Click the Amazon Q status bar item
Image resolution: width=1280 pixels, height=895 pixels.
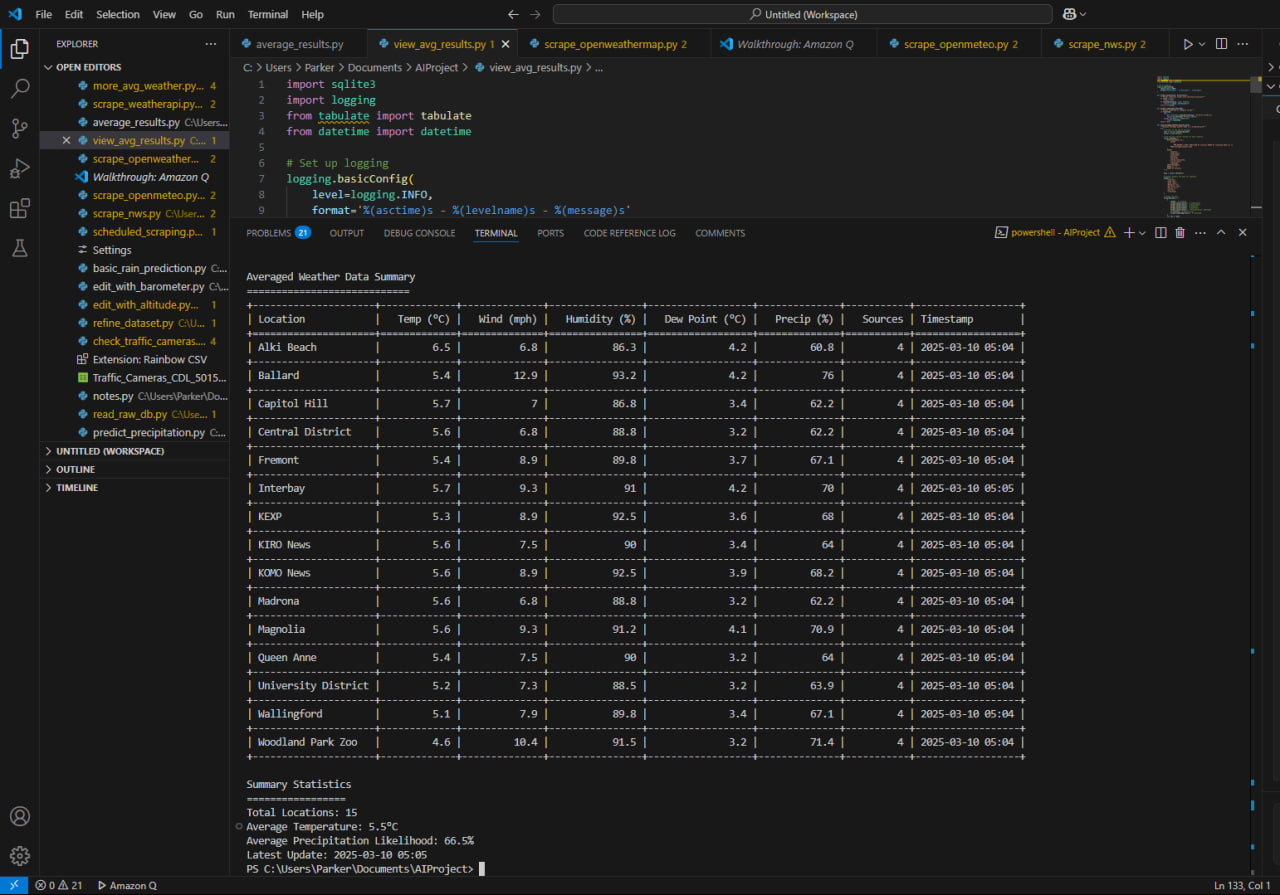(x=125, y=885)
